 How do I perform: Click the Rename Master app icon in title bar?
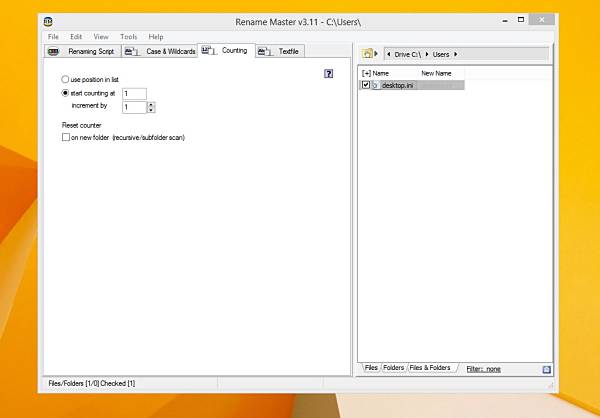tap(48, 22)
